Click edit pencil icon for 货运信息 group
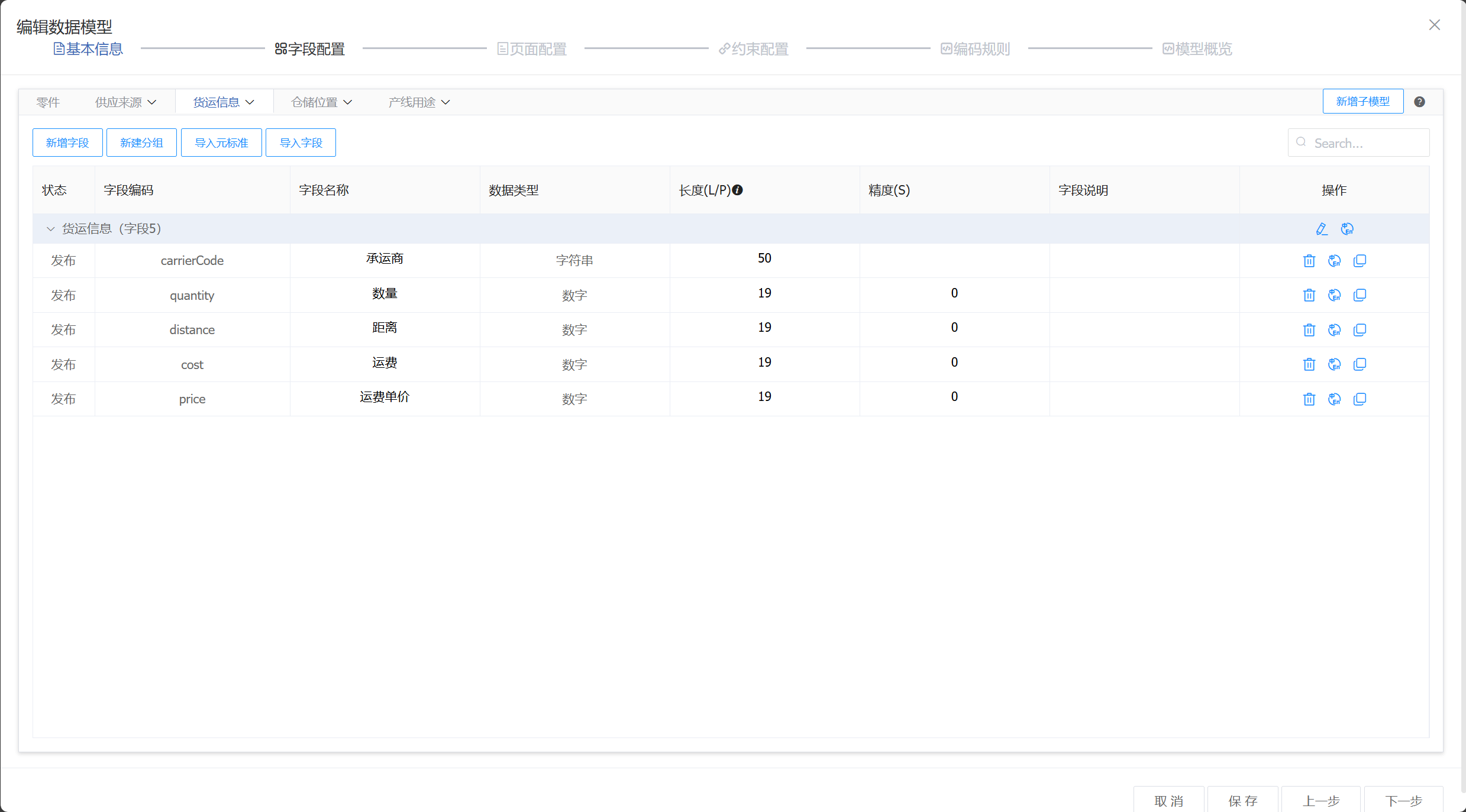The width and height of the screenshot is (1466, 812). (1321, 229)
